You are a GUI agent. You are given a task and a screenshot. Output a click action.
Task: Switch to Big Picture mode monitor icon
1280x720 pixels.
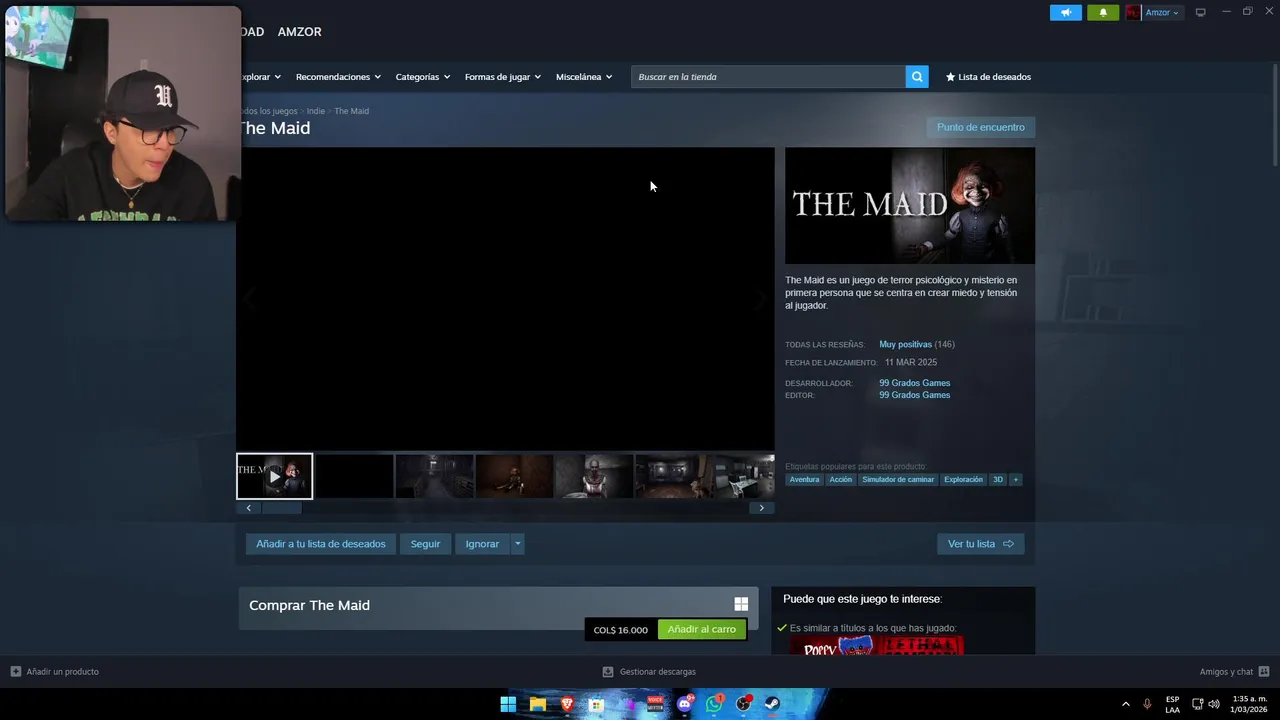point(1201,12)
